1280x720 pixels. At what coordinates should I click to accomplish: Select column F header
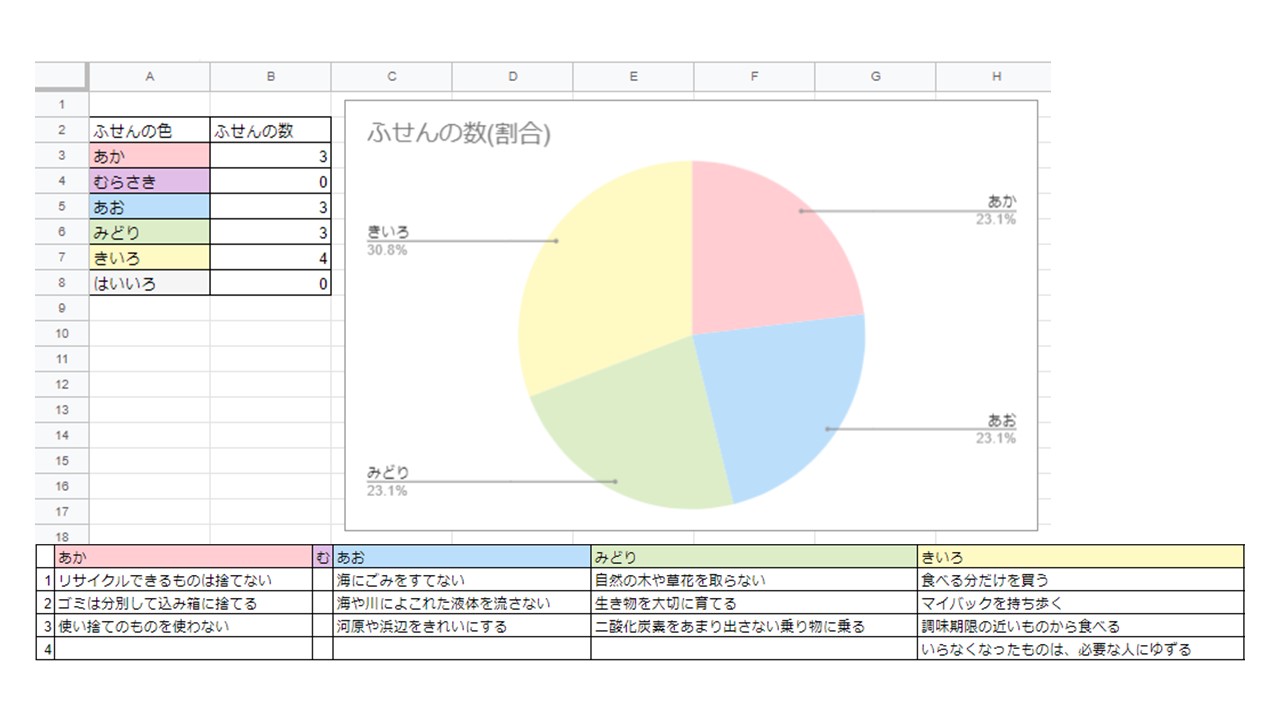tap(754, 77)
